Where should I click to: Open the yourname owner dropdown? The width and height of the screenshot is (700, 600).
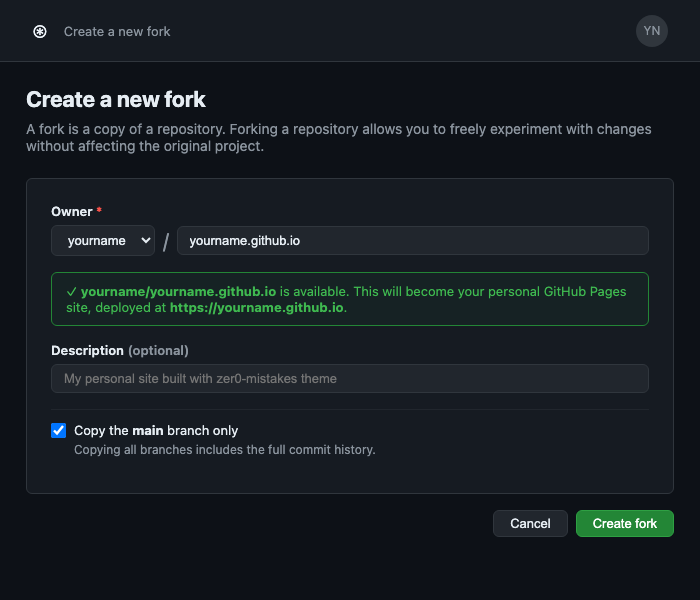point(103,241)
